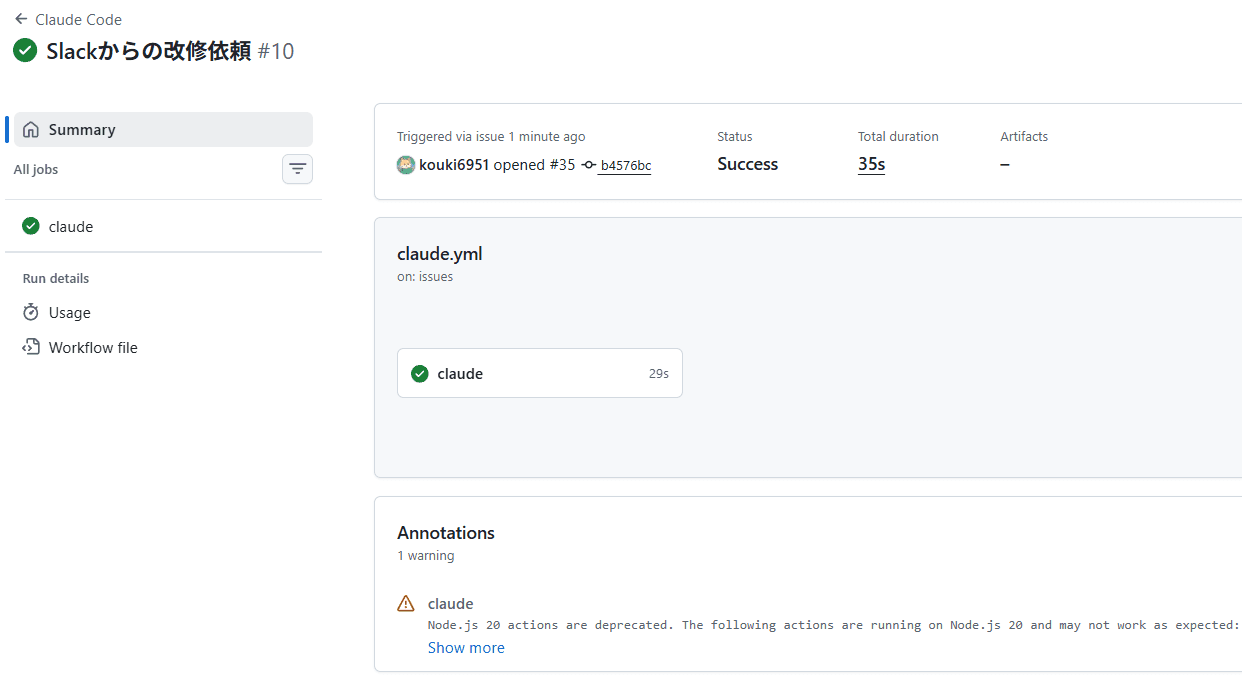Open the claude annotation title
Viewport: 1242px width, 692px height.
pyautogui.click(x=451, y=603)
